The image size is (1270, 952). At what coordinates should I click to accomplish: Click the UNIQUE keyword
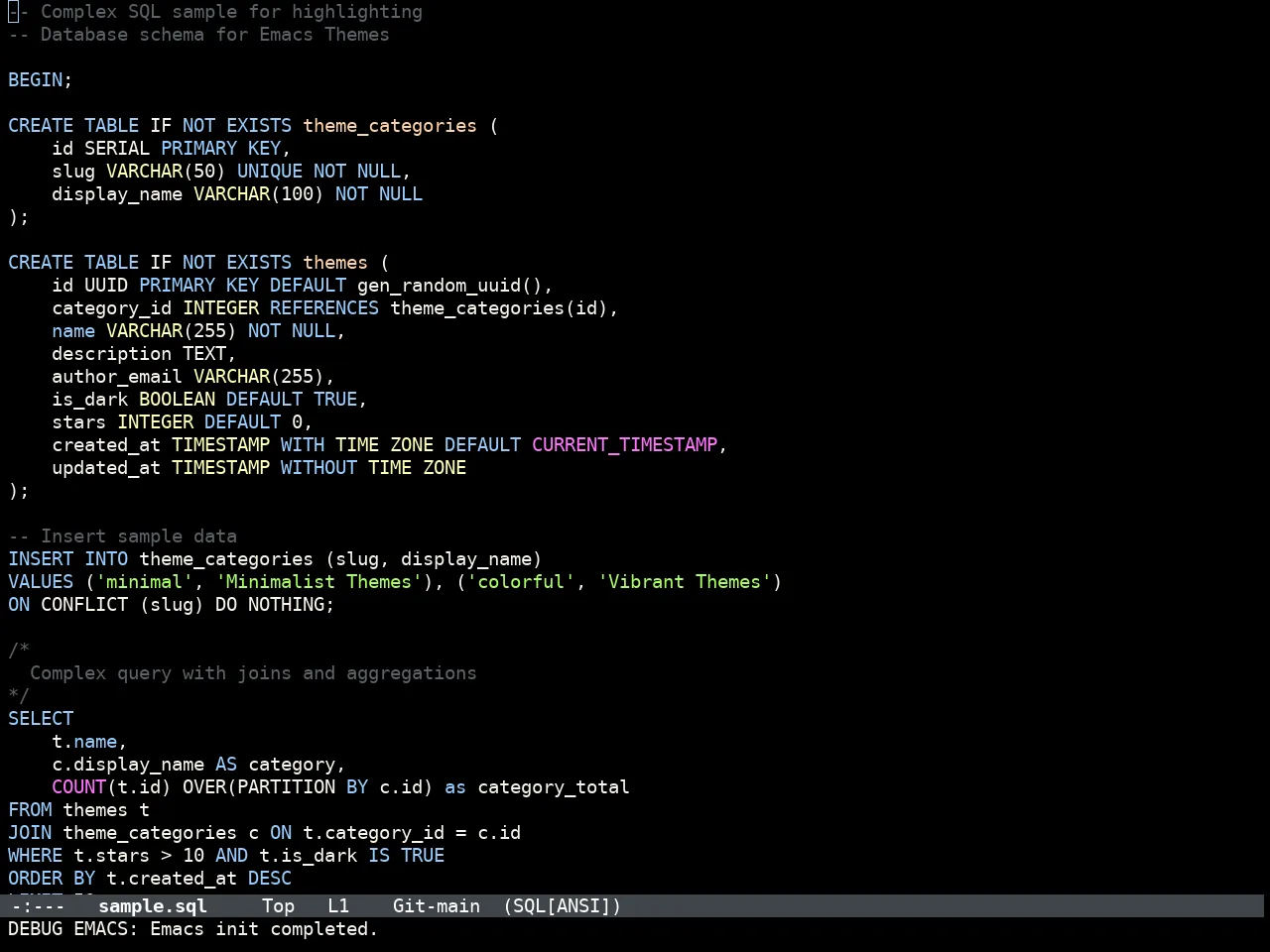click(x=270, y=172)
